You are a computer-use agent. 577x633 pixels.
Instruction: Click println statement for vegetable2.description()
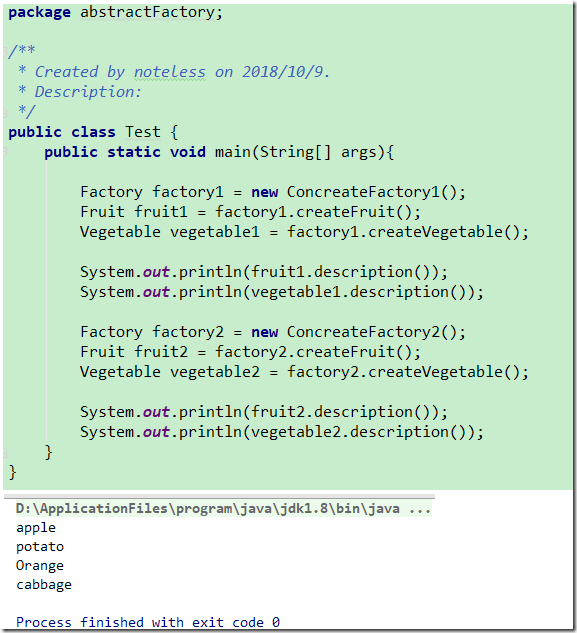click(x=282, y=432)
